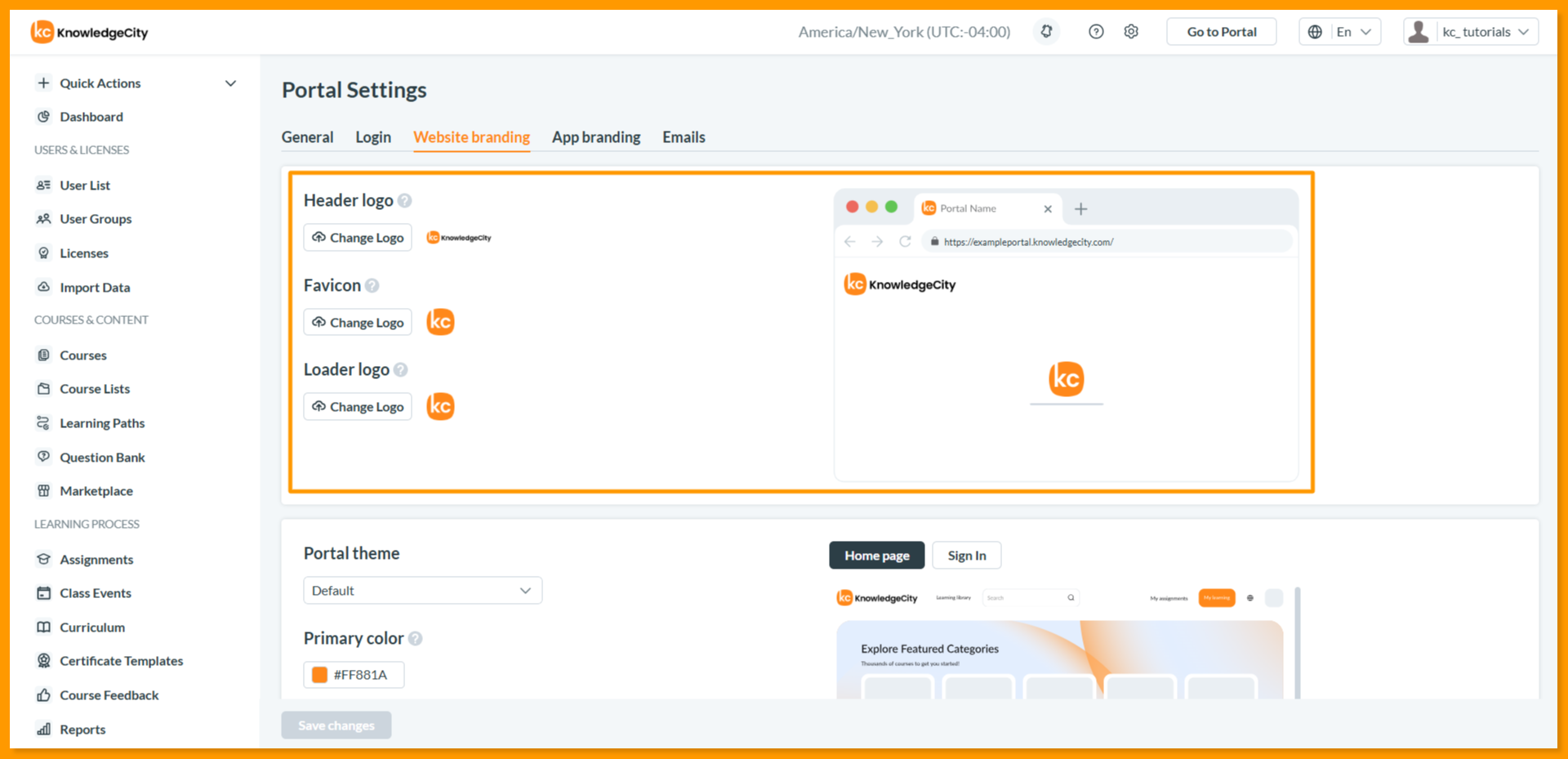Select the Sign In preview button
The height and width of the screenshot is (759, 1568).
[967, 556]
